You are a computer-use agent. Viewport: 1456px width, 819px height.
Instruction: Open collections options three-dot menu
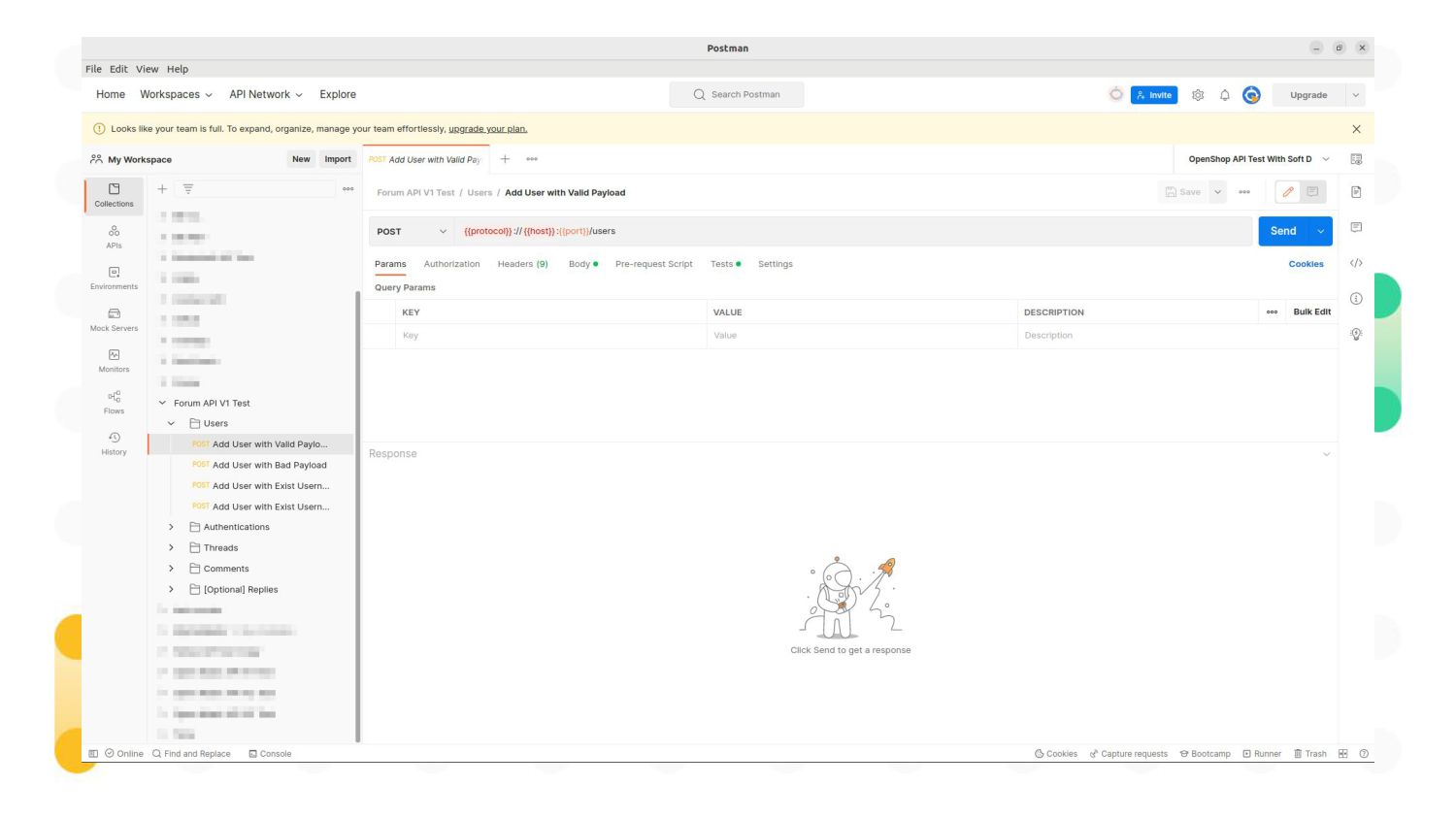pyautogui.click(x=347, y=189)
